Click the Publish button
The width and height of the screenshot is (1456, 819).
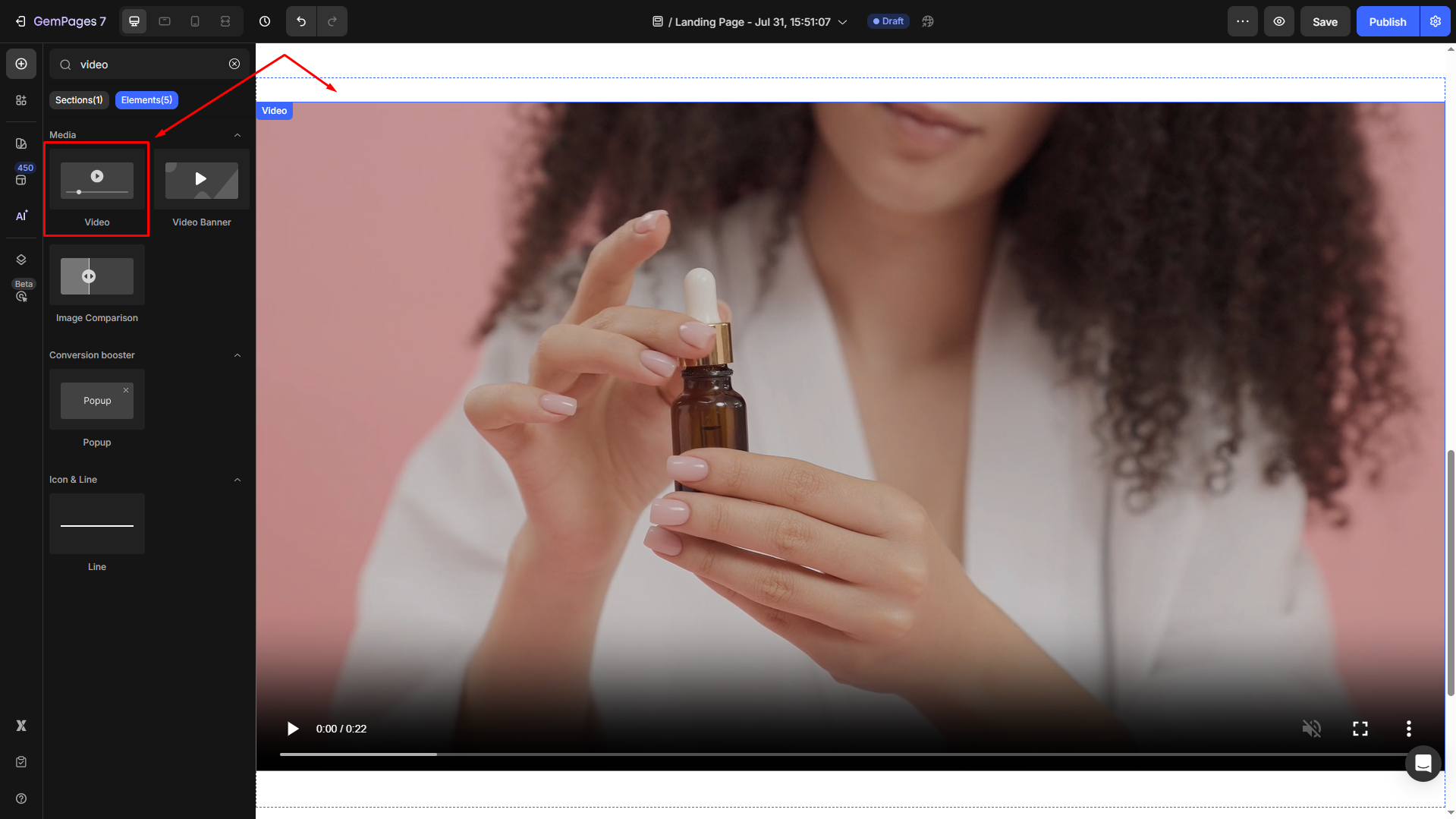pos(1387,21)
